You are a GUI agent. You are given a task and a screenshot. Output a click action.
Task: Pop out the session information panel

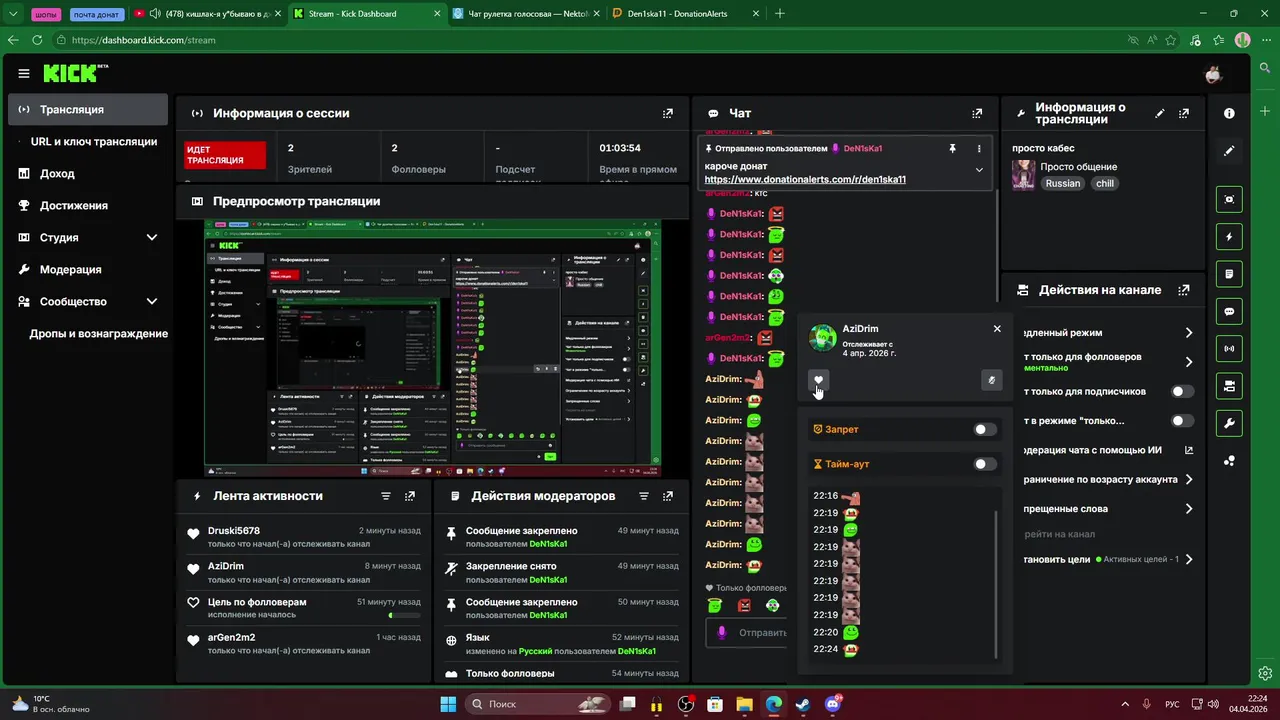click(x=668, y=113)
